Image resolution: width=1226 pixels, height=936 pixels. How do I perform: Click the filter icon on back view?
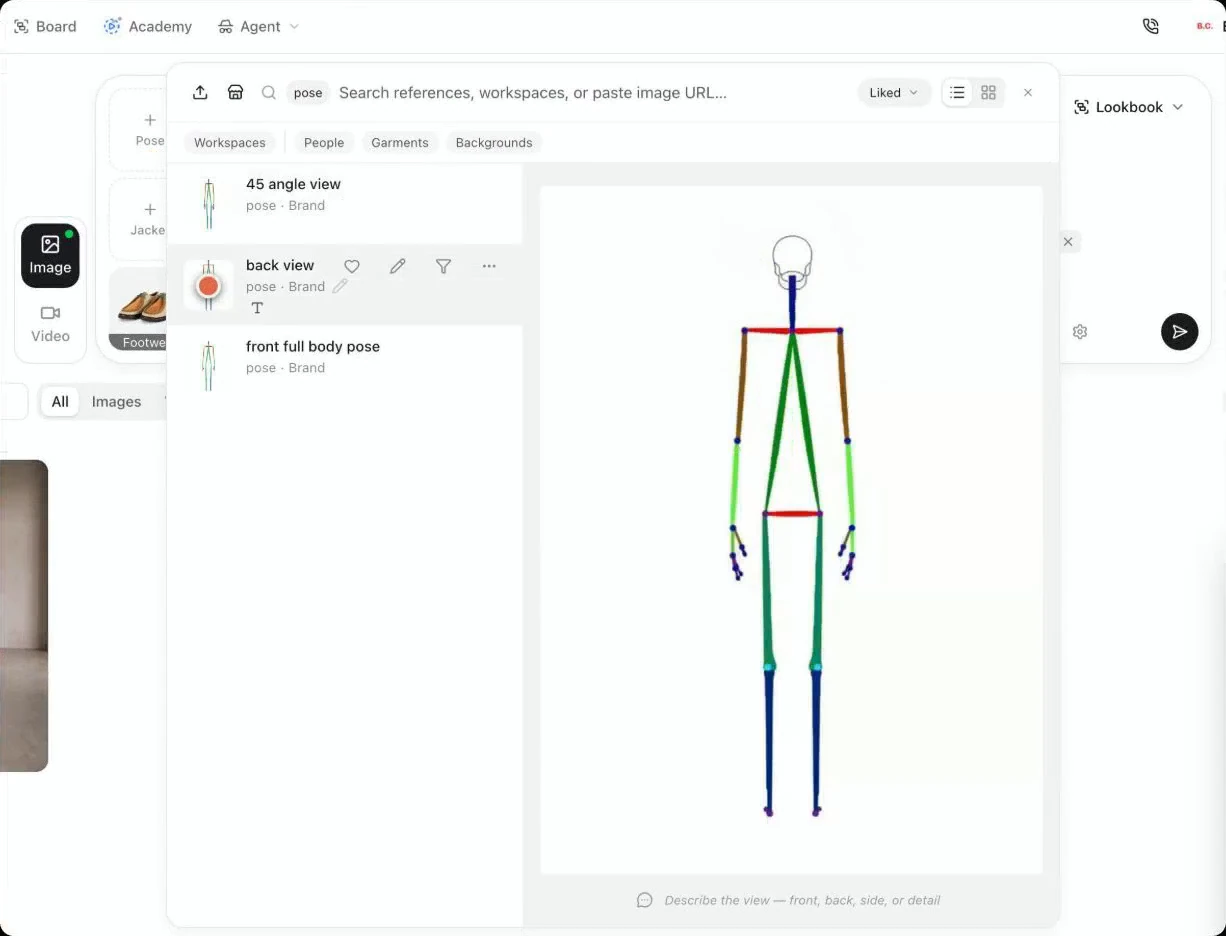tap(443, 266)
